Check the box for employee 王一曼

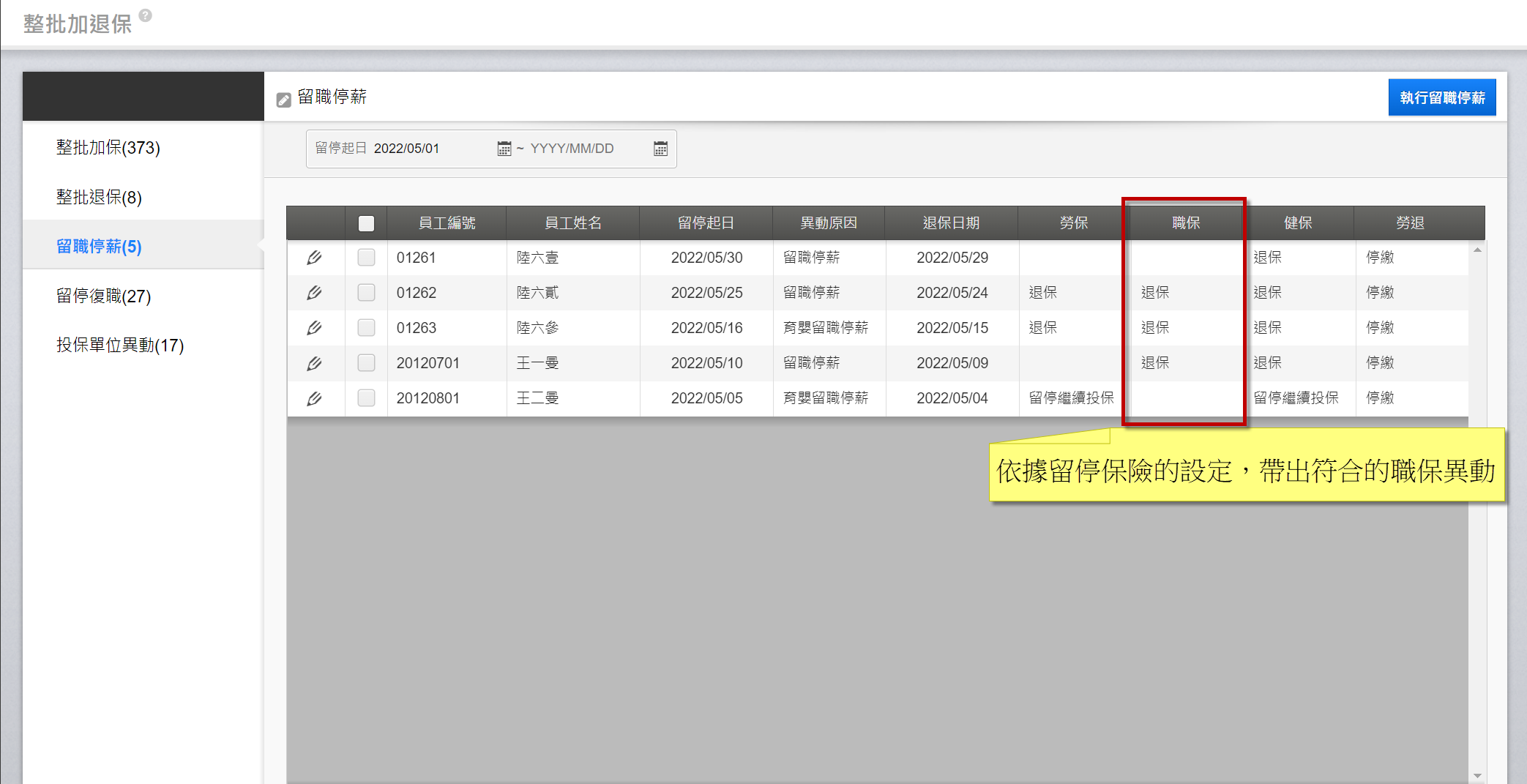coord(366,363)
